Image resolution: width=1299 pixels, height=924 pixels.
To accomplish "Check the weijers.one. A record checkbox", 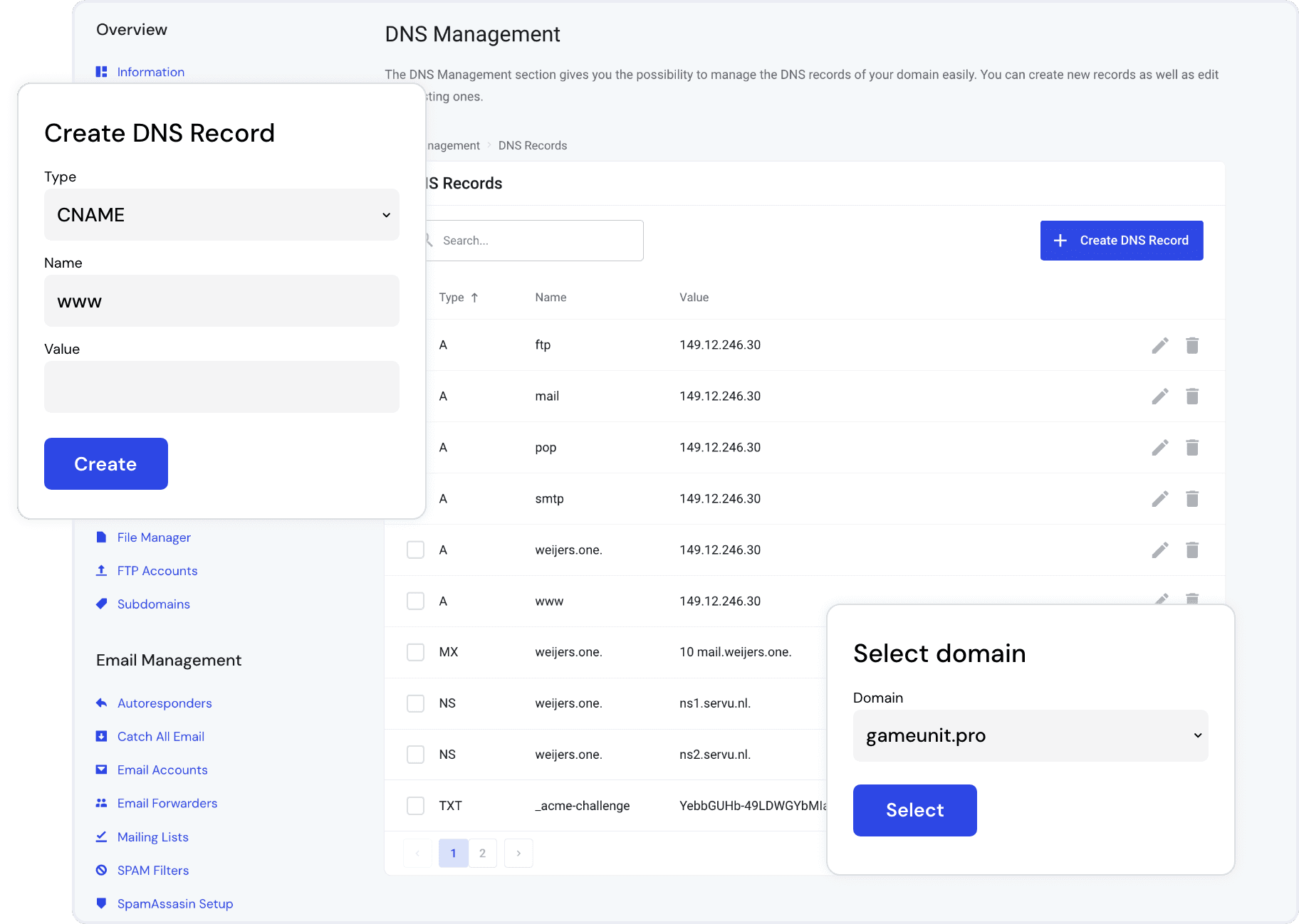I will [415, 550].
